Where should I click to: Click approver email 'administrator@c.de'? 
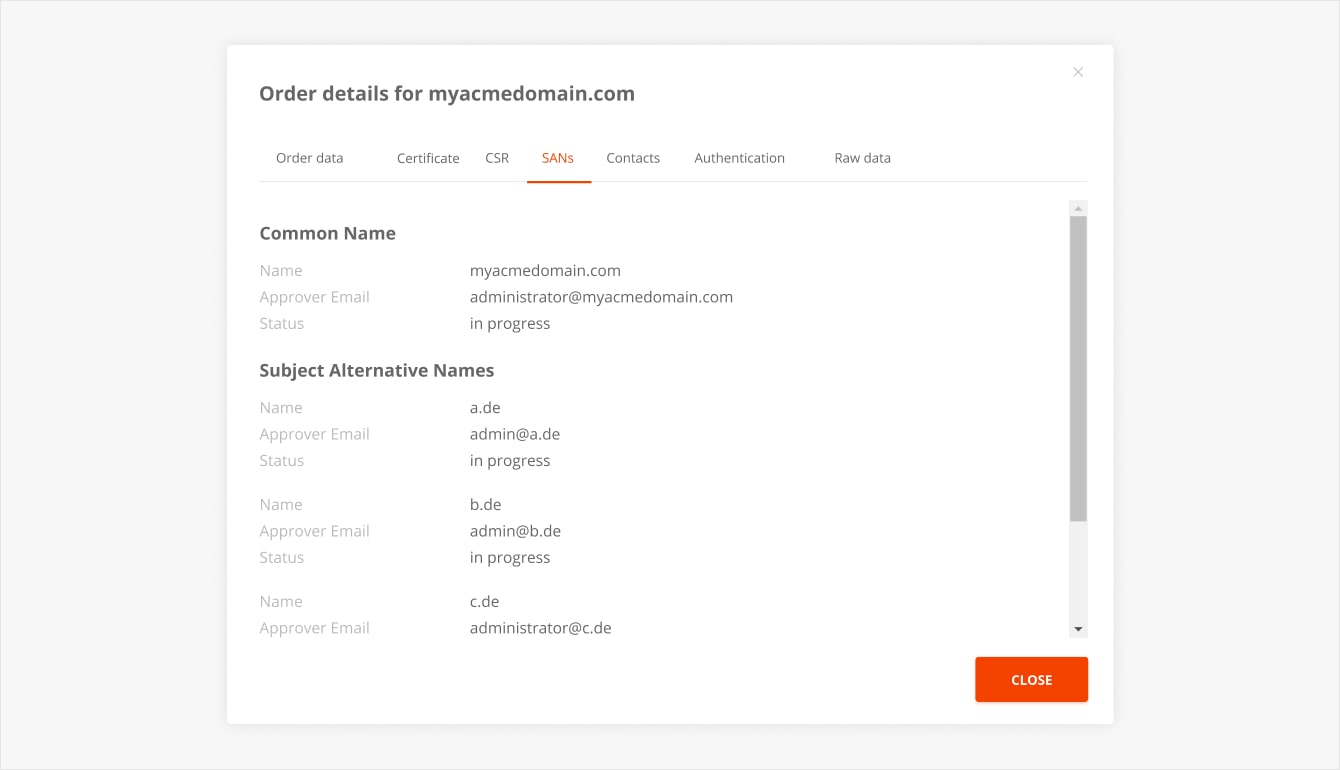coord(540,628)
